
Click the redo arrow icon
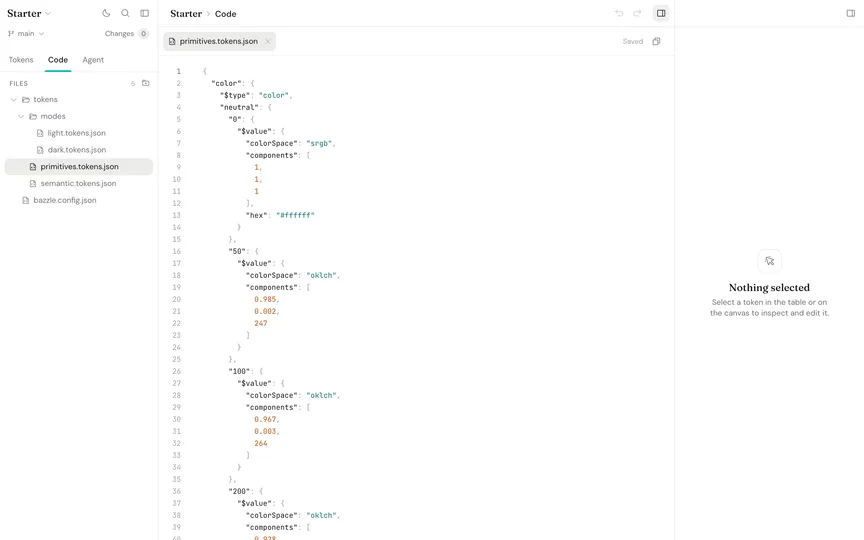(x=637, y=13)
